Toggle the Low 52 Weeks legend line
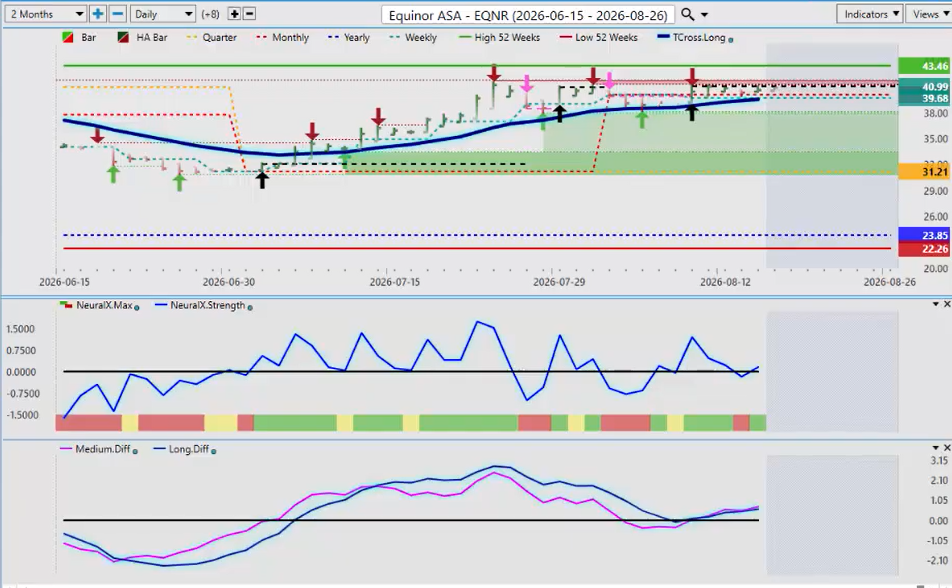Viewport: 952px width, 588px height. 599,38
